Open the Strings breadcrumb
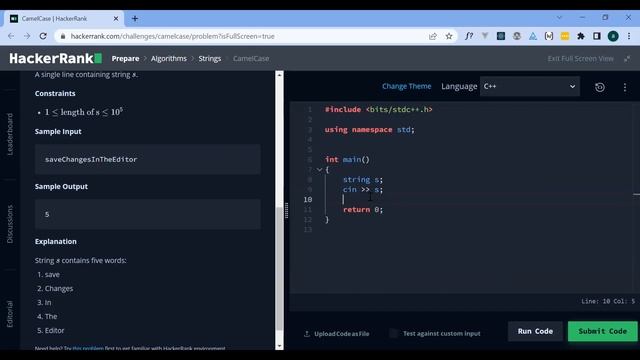640x360 pixels. point(210,58)
